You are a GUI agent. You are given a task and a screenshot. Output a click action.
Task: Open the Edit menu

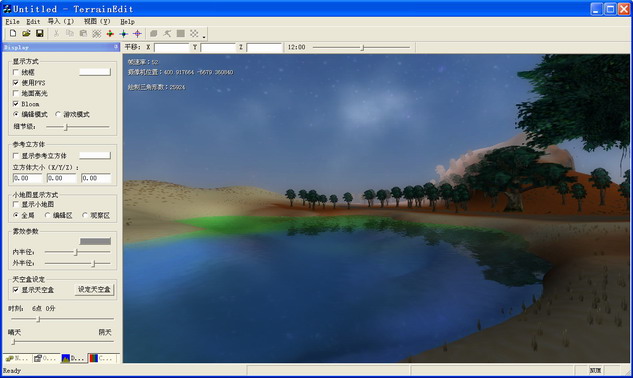[33, 21]
